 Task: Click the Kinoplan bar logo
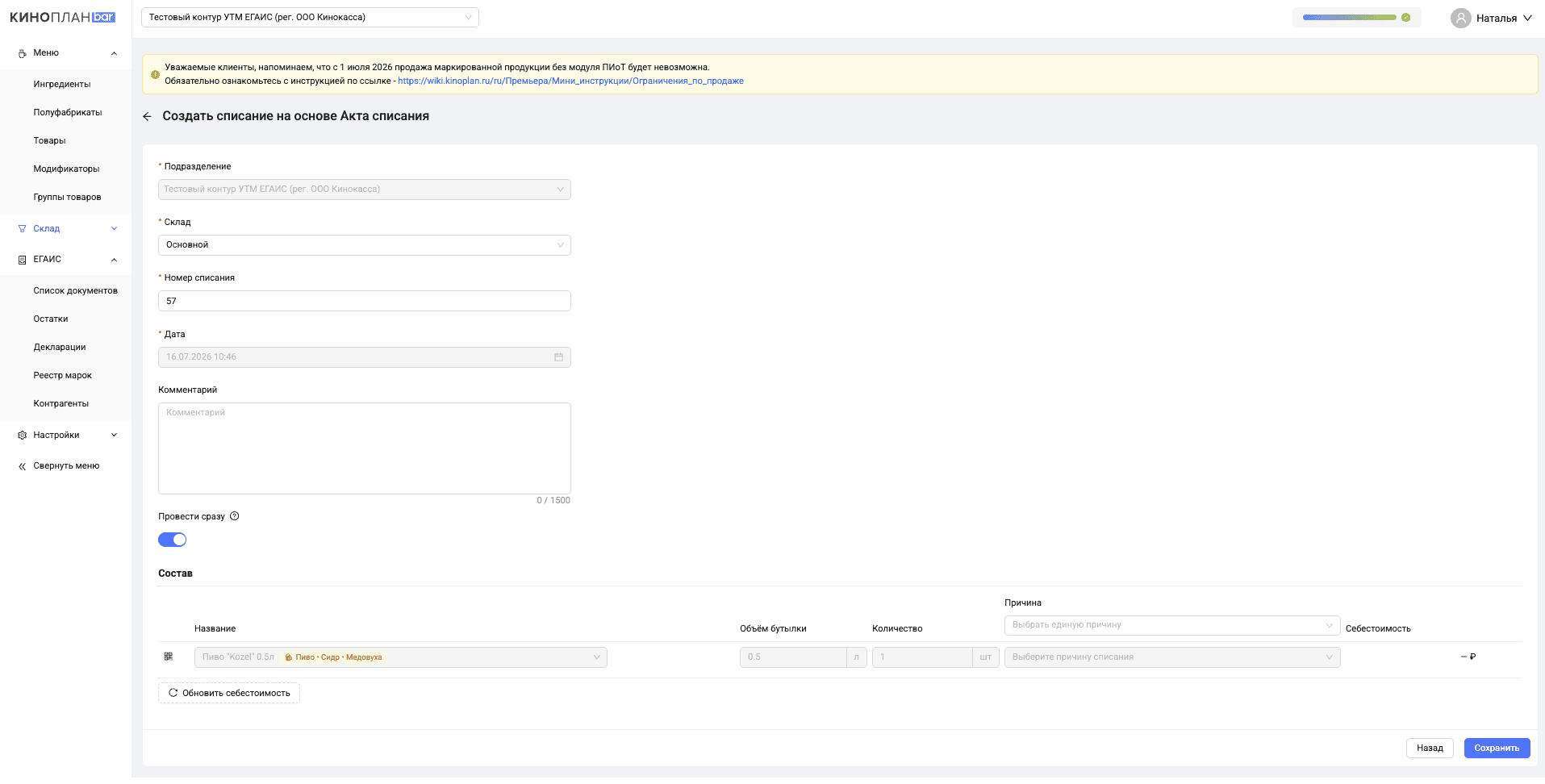pos(62,17)
